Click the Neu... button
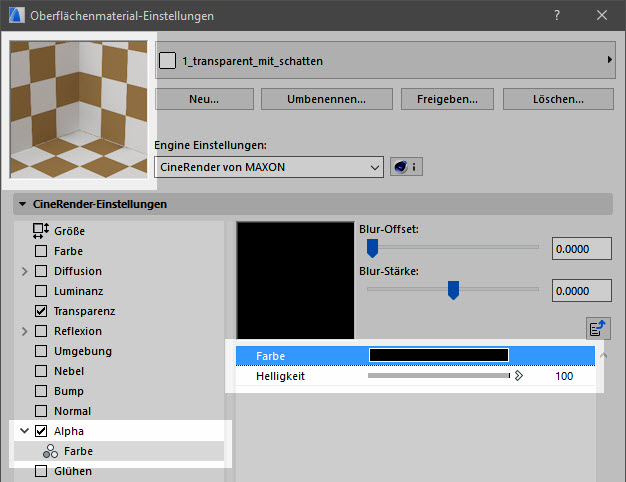The width and height of the screenshot is (626, 482). [204, 99]
